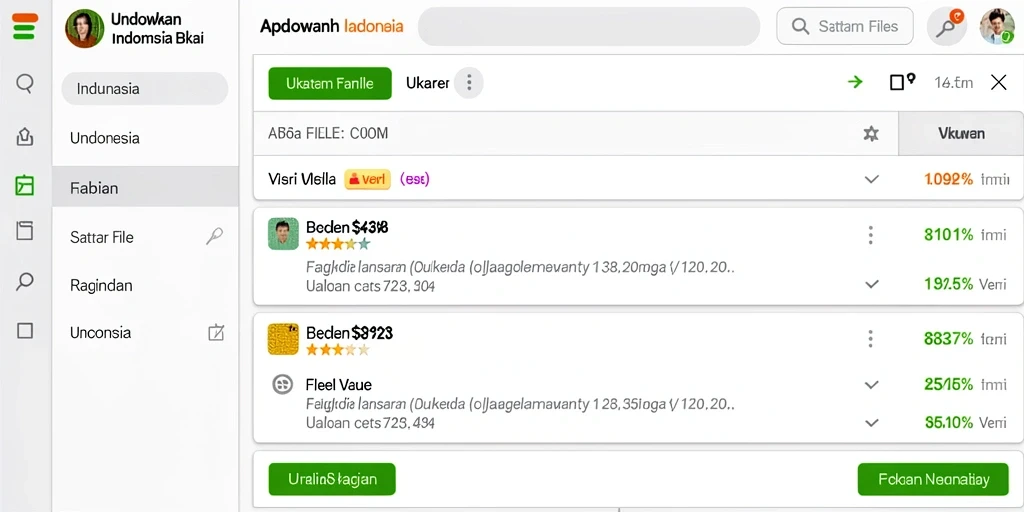Open the hamburger menu icon

(x=25, y=27)
